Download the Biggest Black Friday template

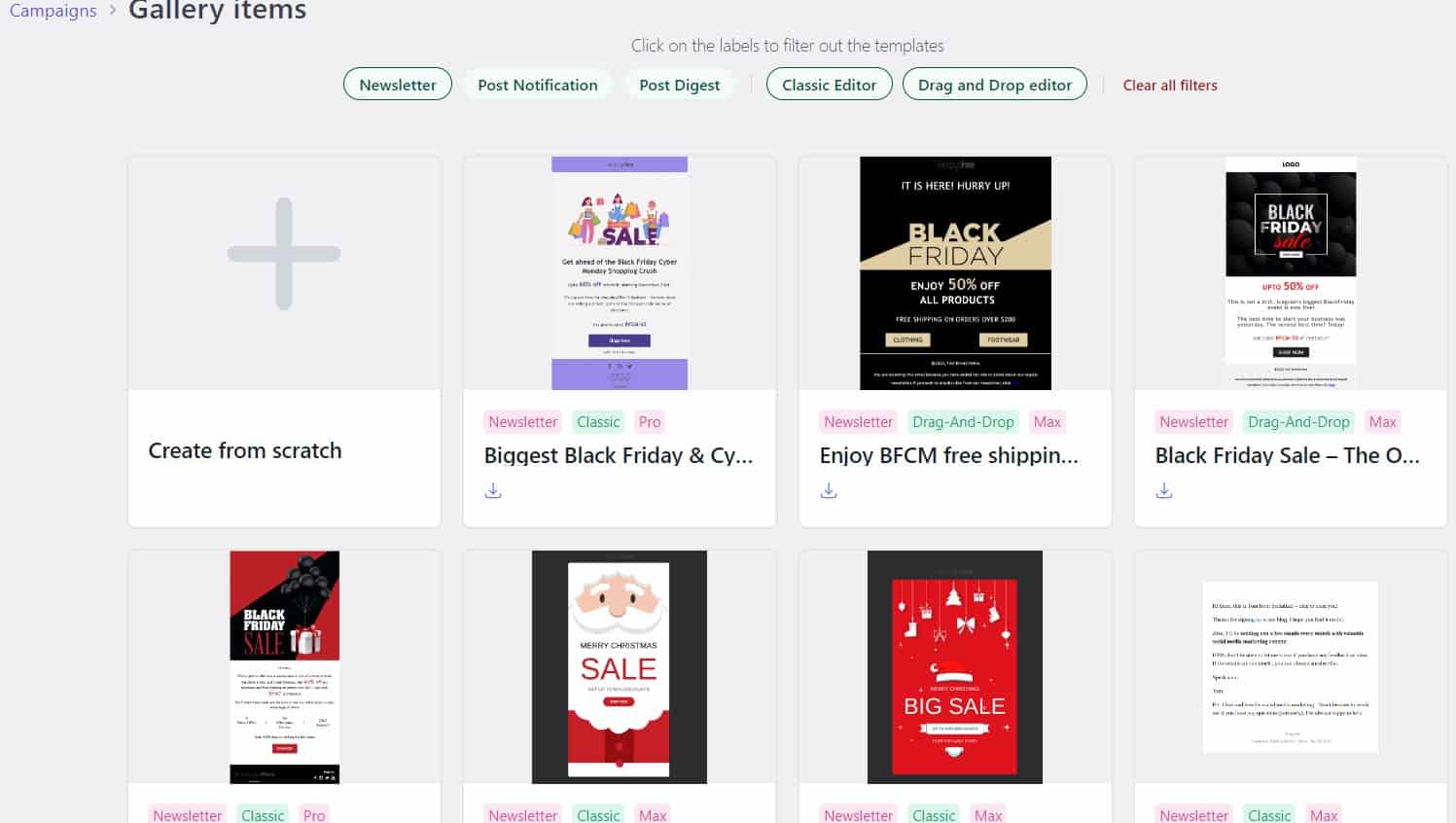493,490
